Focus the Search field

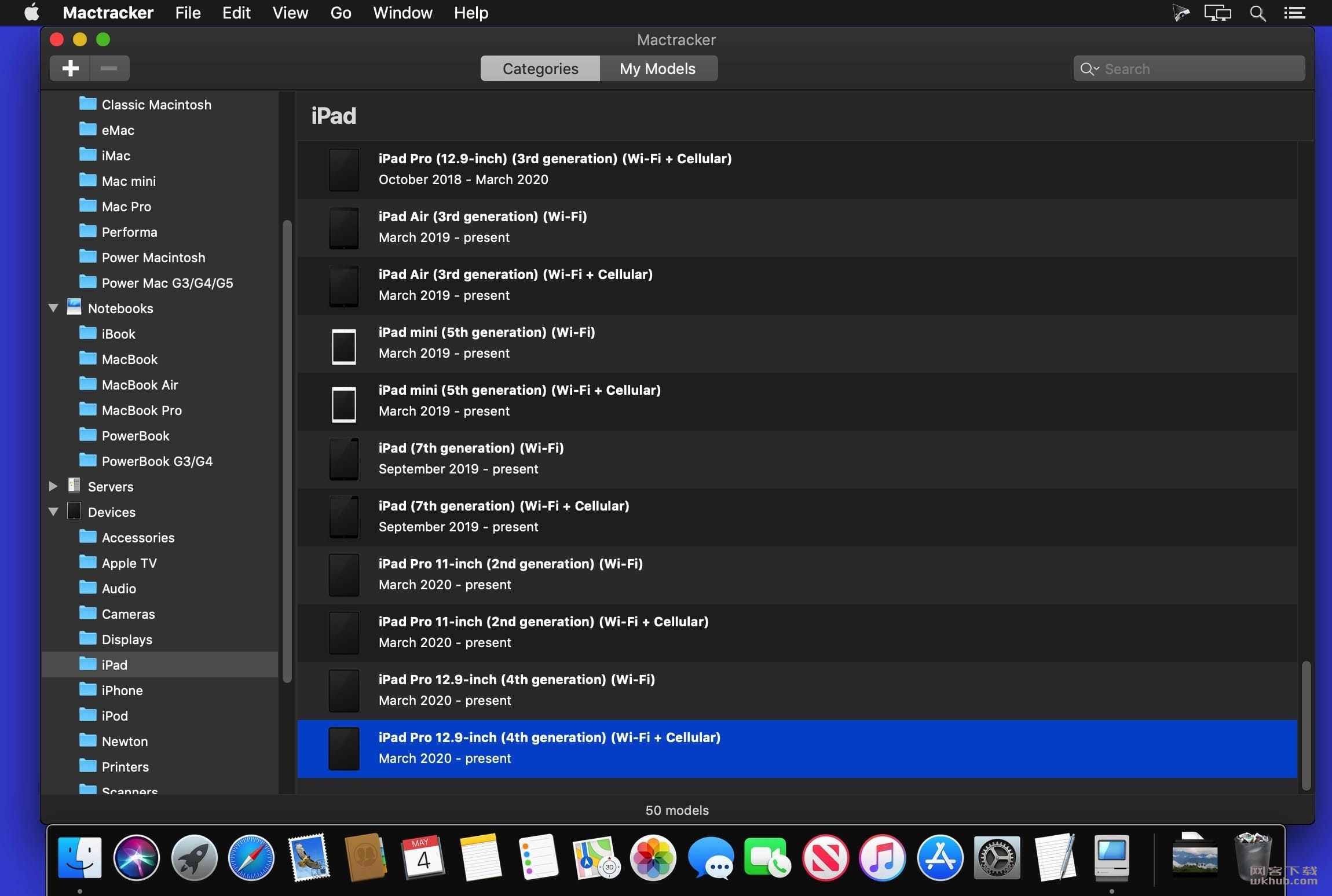pyautogui.click(x=1189, y=68)
